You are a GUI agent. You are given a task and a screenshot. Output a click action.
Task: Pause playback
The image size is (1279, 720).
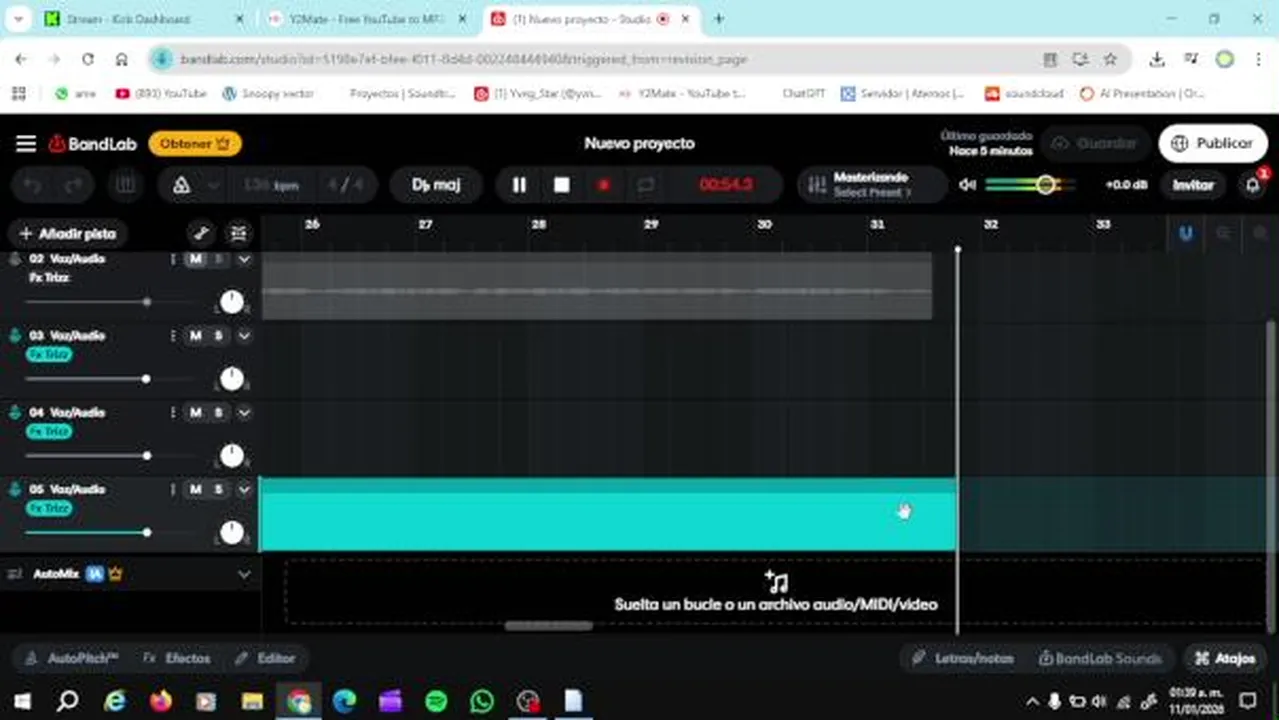point(519,185)
